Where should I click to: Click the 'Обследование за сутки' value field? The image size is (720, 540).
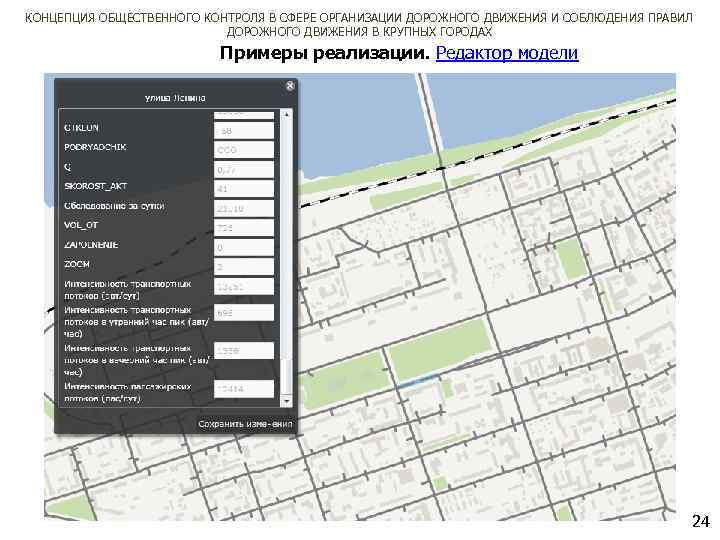244,208
